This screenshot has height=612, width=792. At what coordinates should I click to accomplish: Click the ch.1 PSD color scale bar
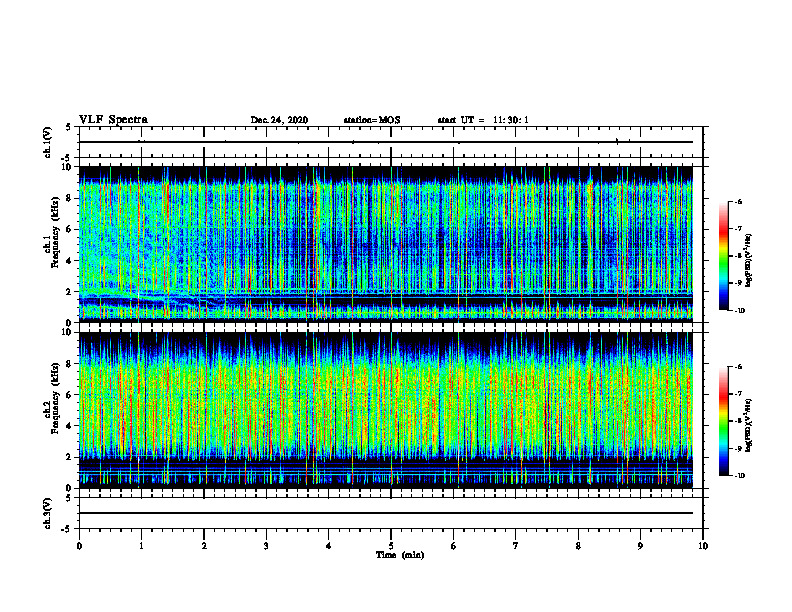pos(723,256)
